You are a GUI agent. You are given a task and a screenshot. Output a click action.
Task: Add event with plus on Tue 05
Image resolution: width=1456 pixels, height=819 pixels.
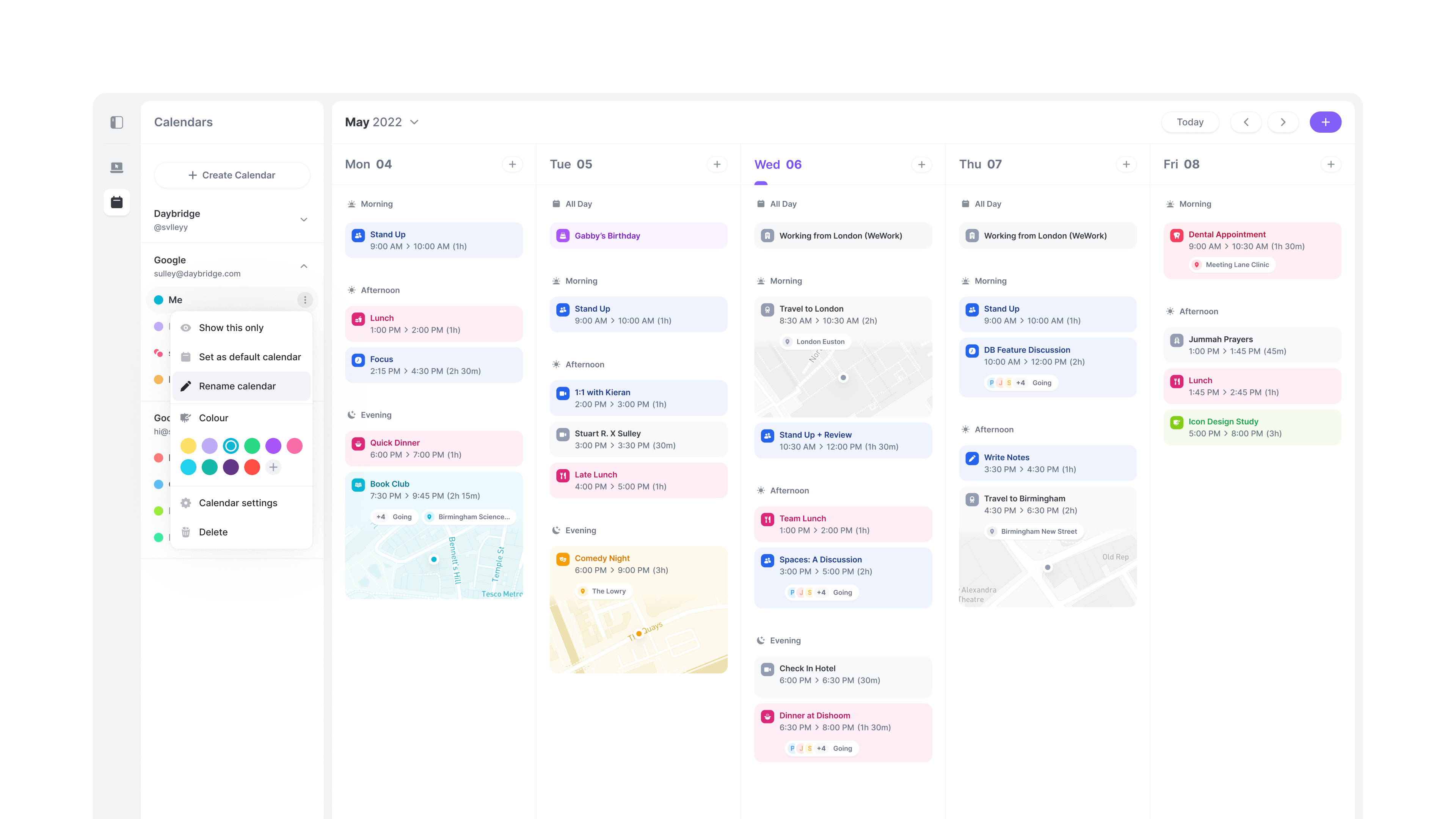717,165
